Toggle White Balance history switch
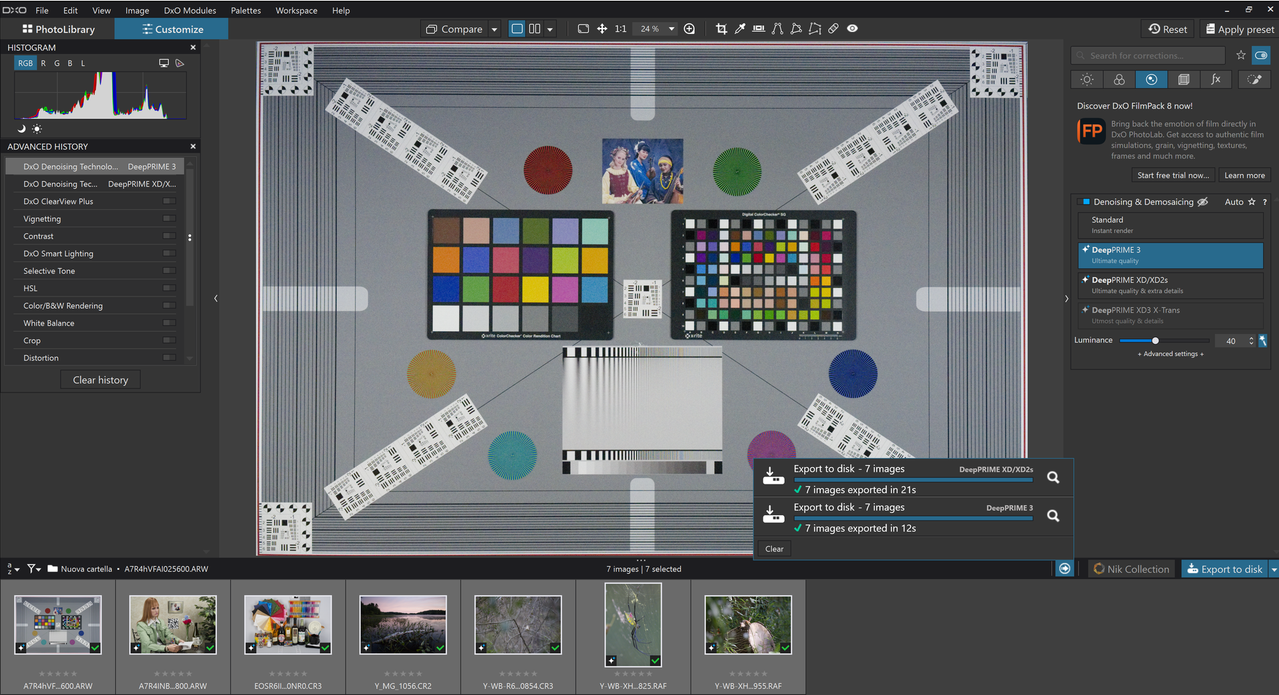This screenshot has height=695, width=1279. pos(168,323)
